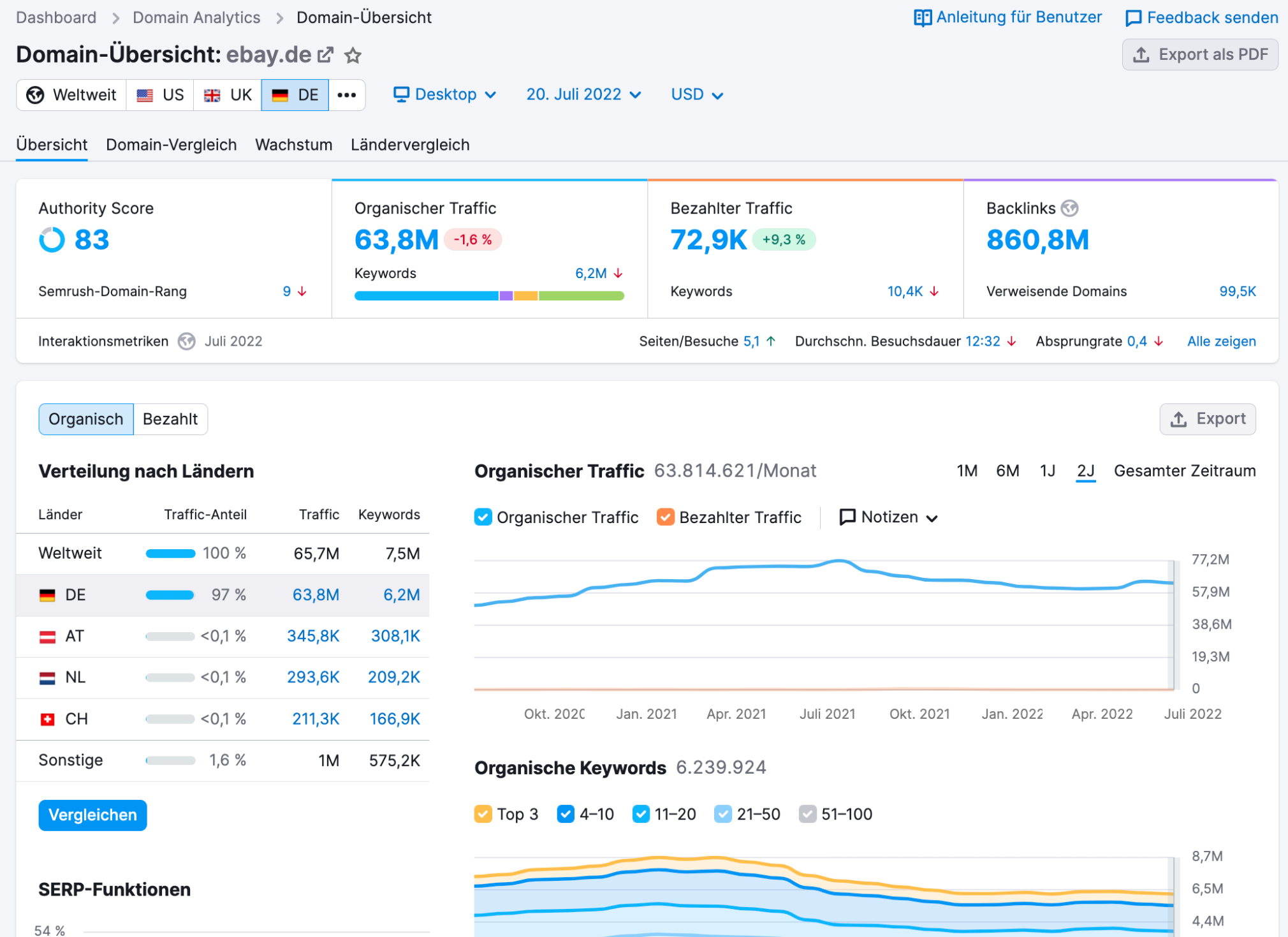
Task: Expand the Notizen dropdown
Action: (889, 517)
